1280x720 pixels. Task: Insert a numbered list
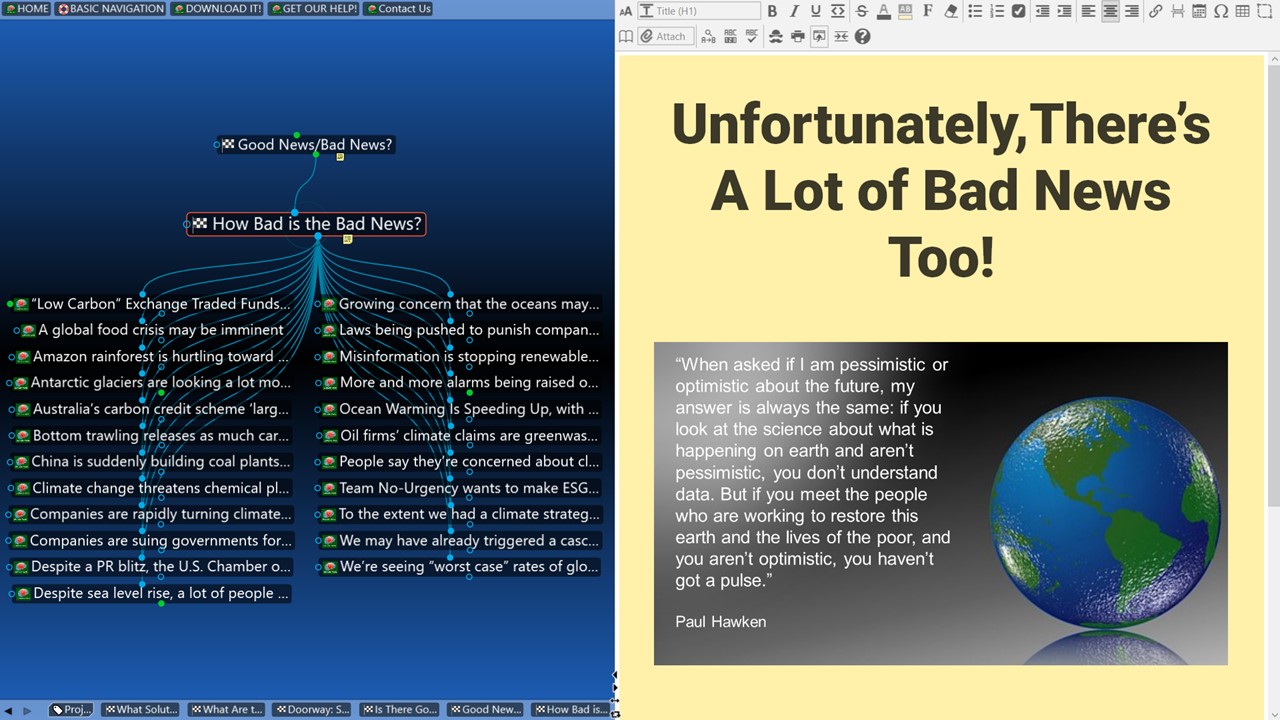pos(997,11)
